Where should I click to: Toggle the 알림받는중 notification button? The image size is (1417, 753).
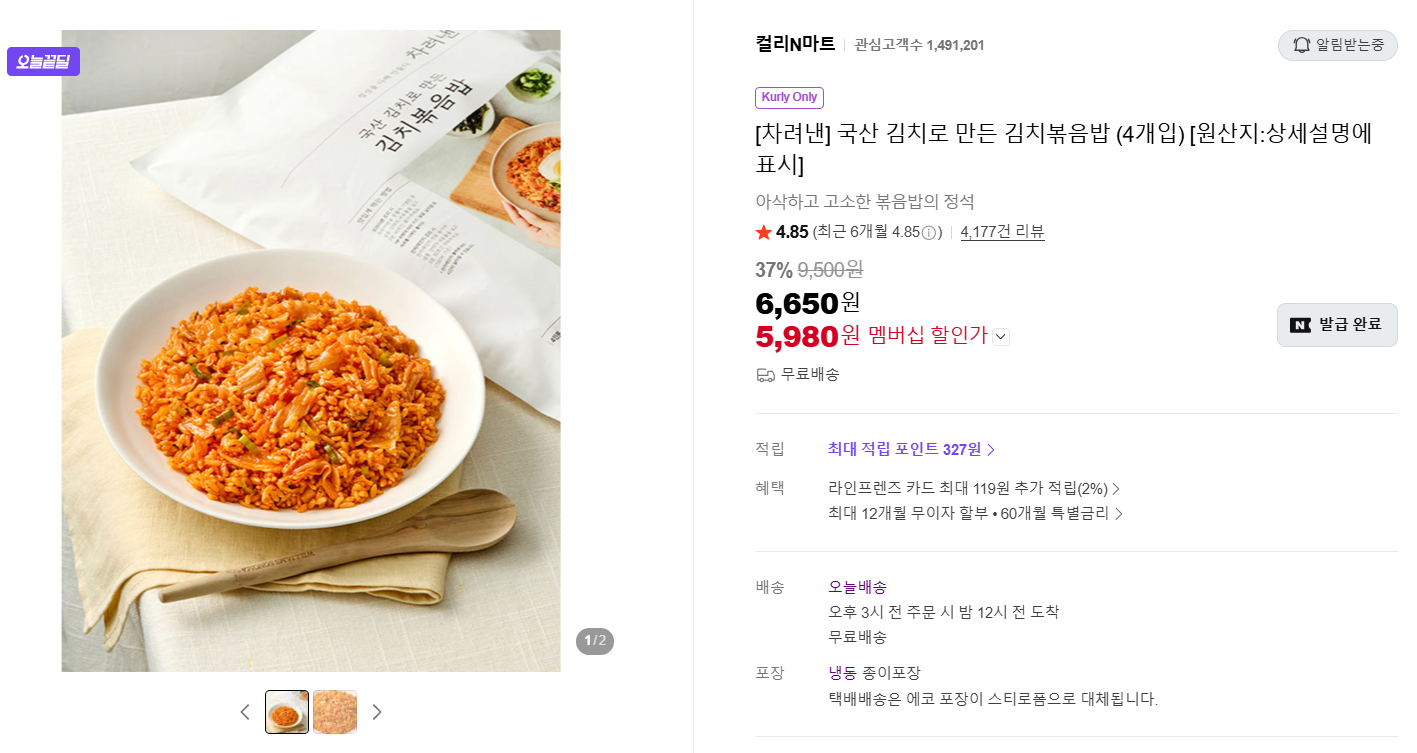[x=1337, y=45]
